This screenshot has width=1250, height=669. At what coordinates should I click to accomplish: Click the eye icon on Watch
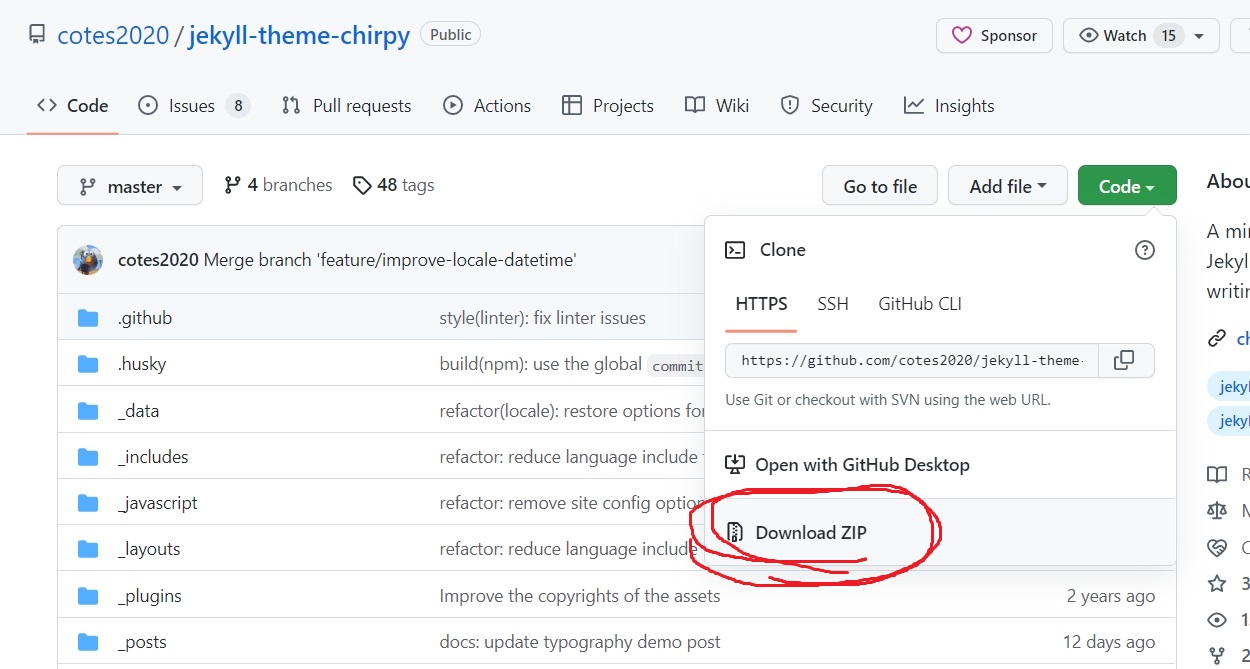click(x=1089, y=35)
